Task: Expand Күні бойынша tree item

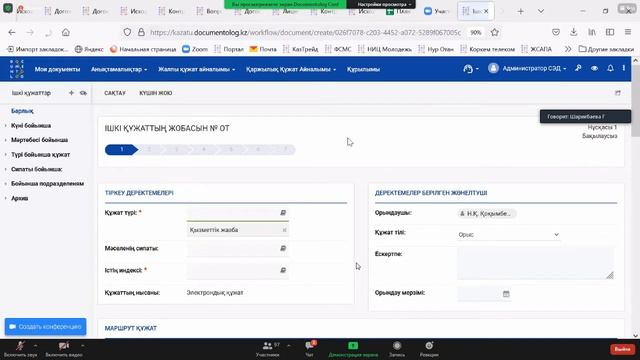Action: [x=31, y=126]
